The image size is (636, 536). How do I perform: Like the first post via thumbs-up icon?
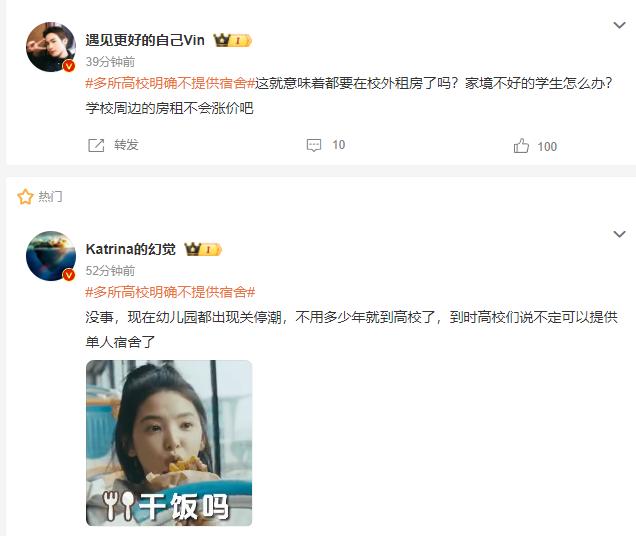521,146
